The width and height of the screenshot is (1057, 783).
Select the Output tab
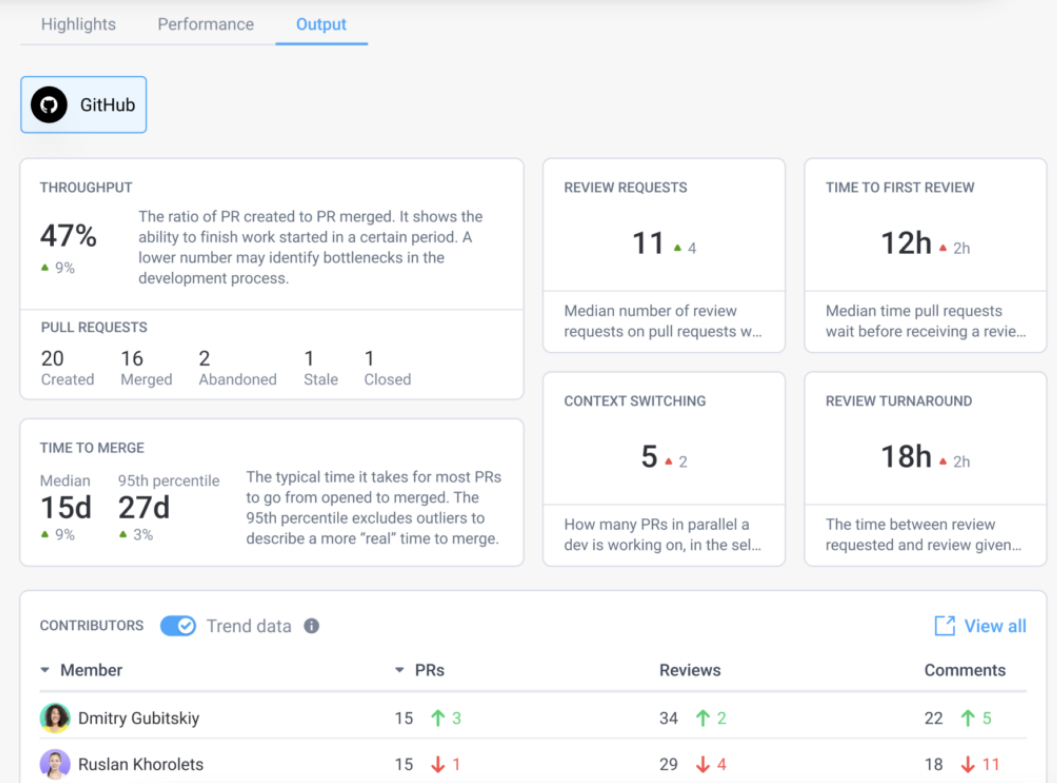321,24
